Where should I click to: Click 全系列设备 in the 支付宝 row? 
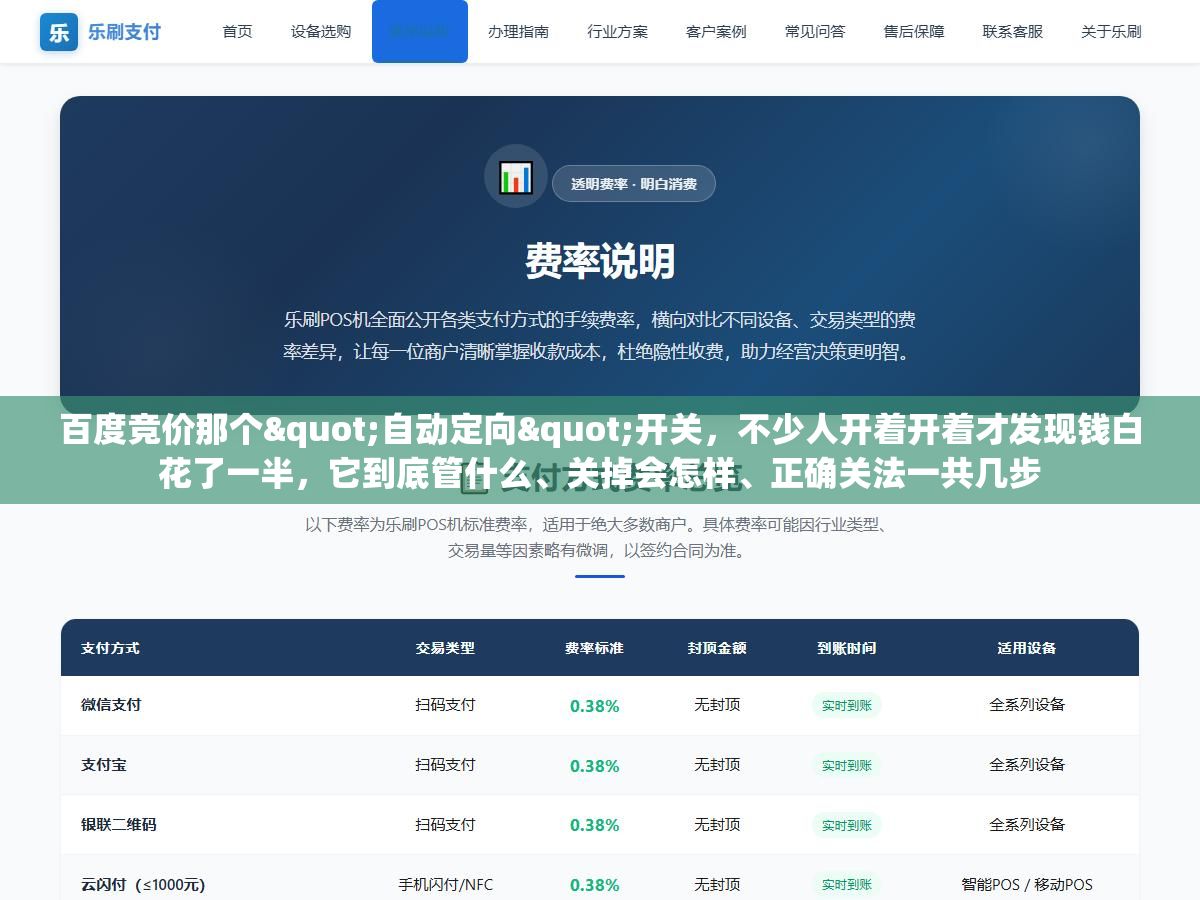coord(1027,764)
